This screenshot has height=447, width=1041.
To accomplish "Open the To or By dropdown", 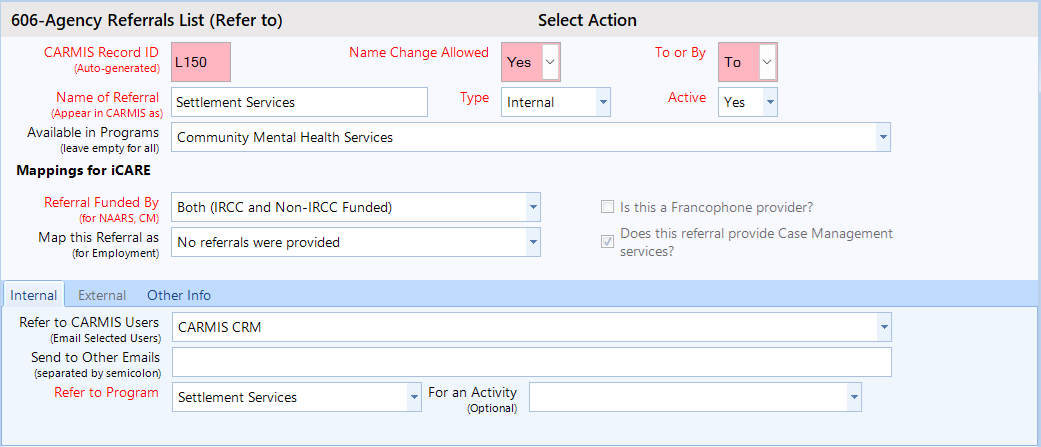I will (767, 62).
